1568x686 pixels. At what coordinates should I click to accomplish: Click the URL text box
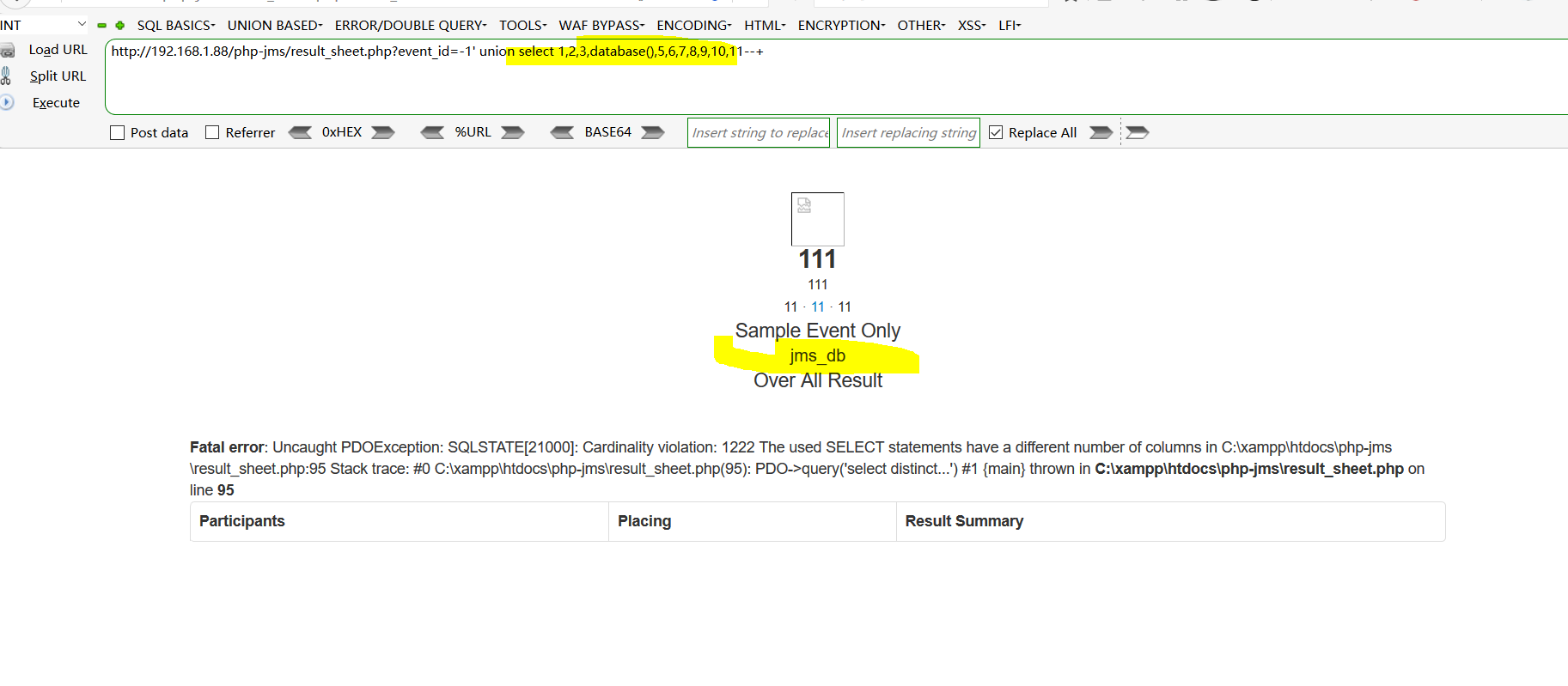(836, 76)
